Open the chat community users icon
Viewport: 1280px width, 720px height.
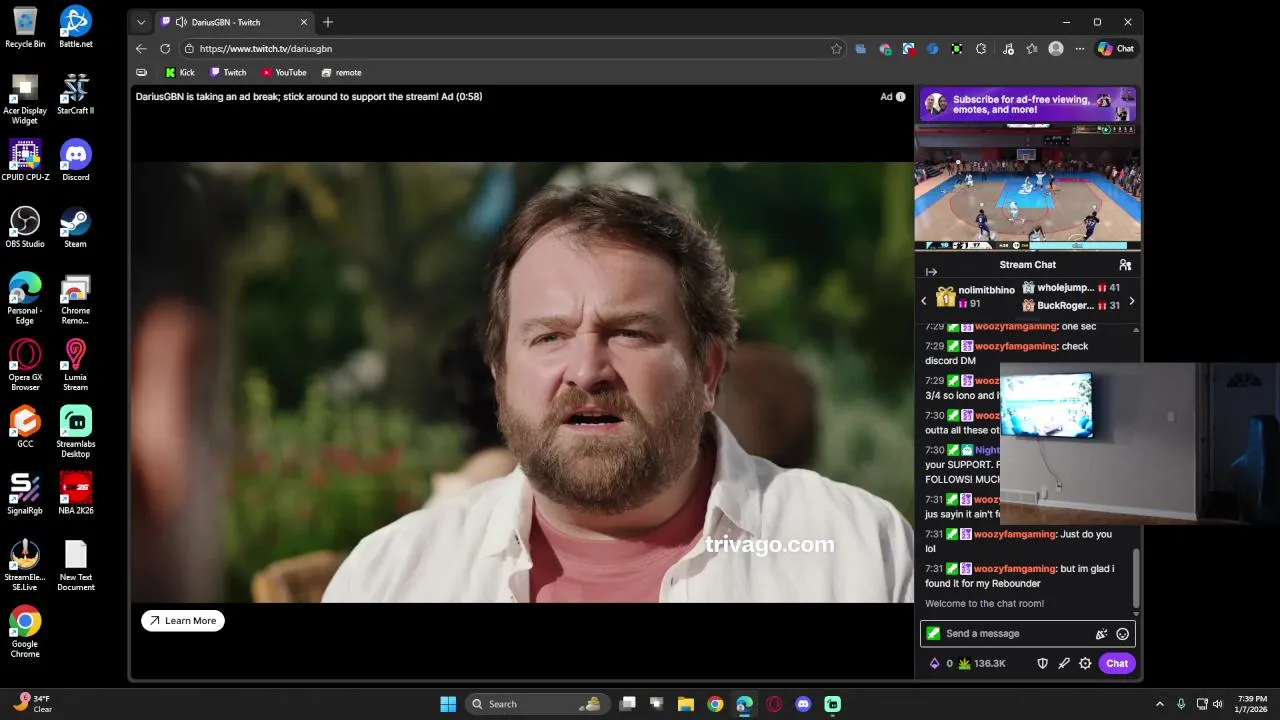coord(1125,265)
